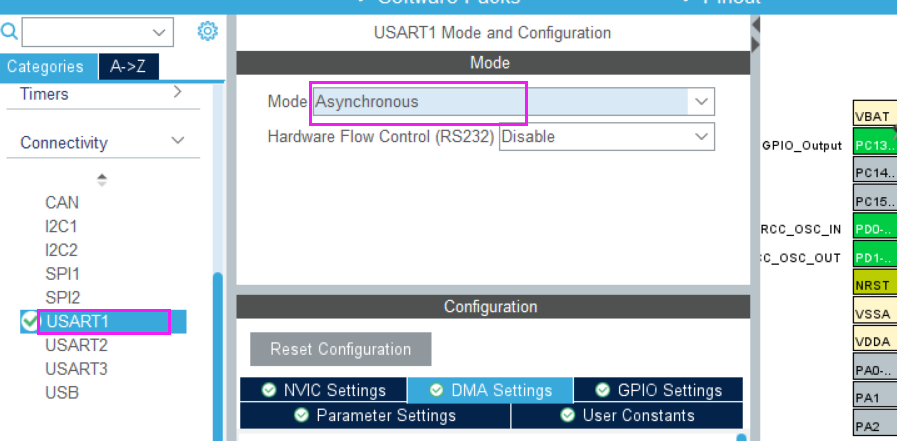The height and width of the screenshot is (441, 897).
Task: Select USART2 peripheral
Action: 76,345
